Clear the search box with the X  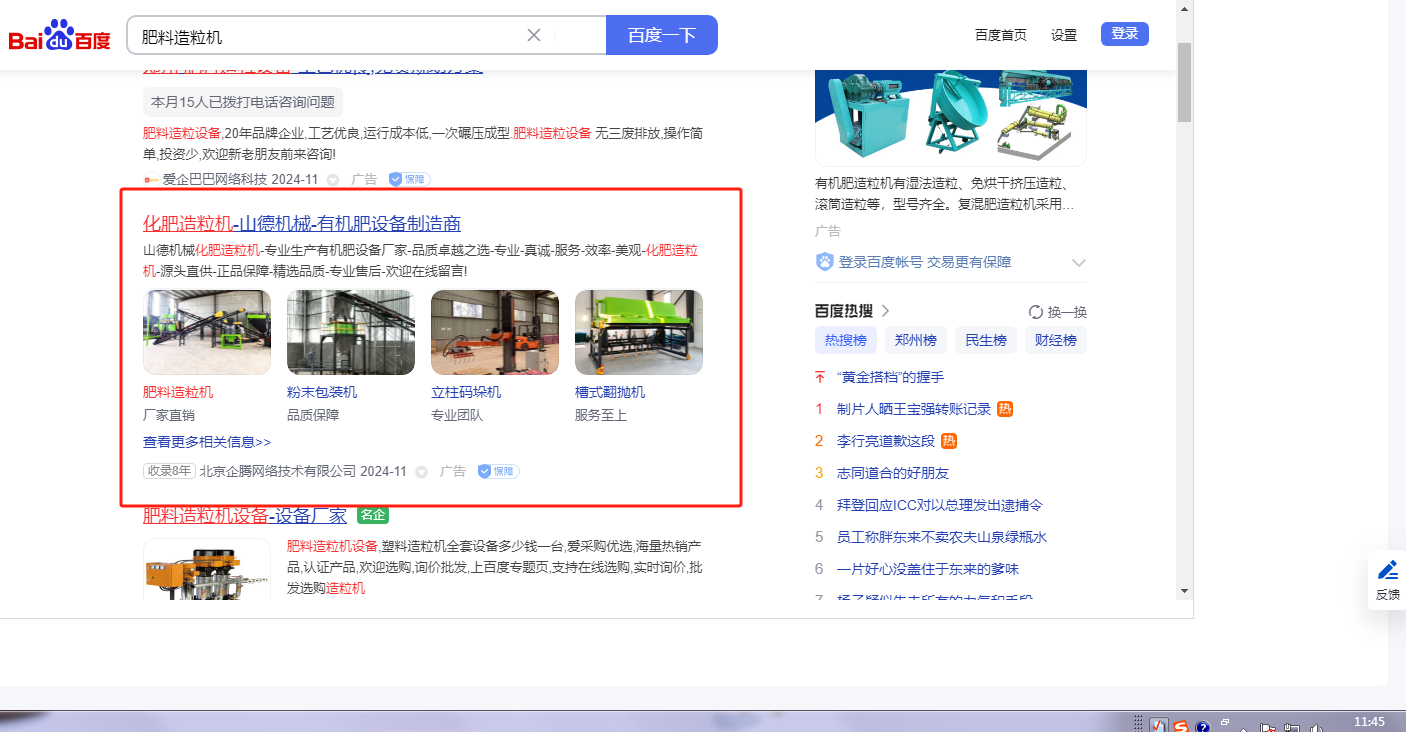coord(534,35)
